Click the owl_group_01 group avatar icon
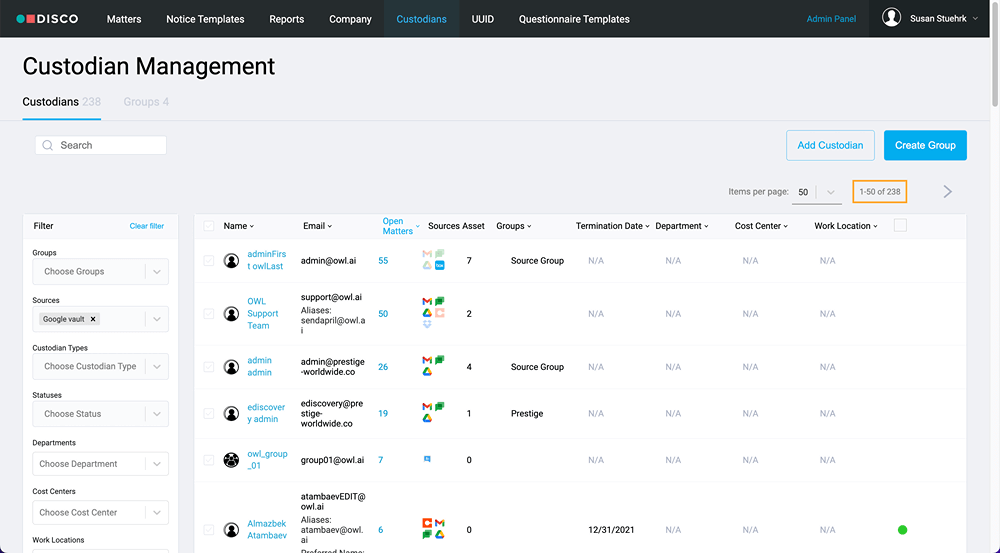This screenshot has height=553, width=1000. coord(231,460)
